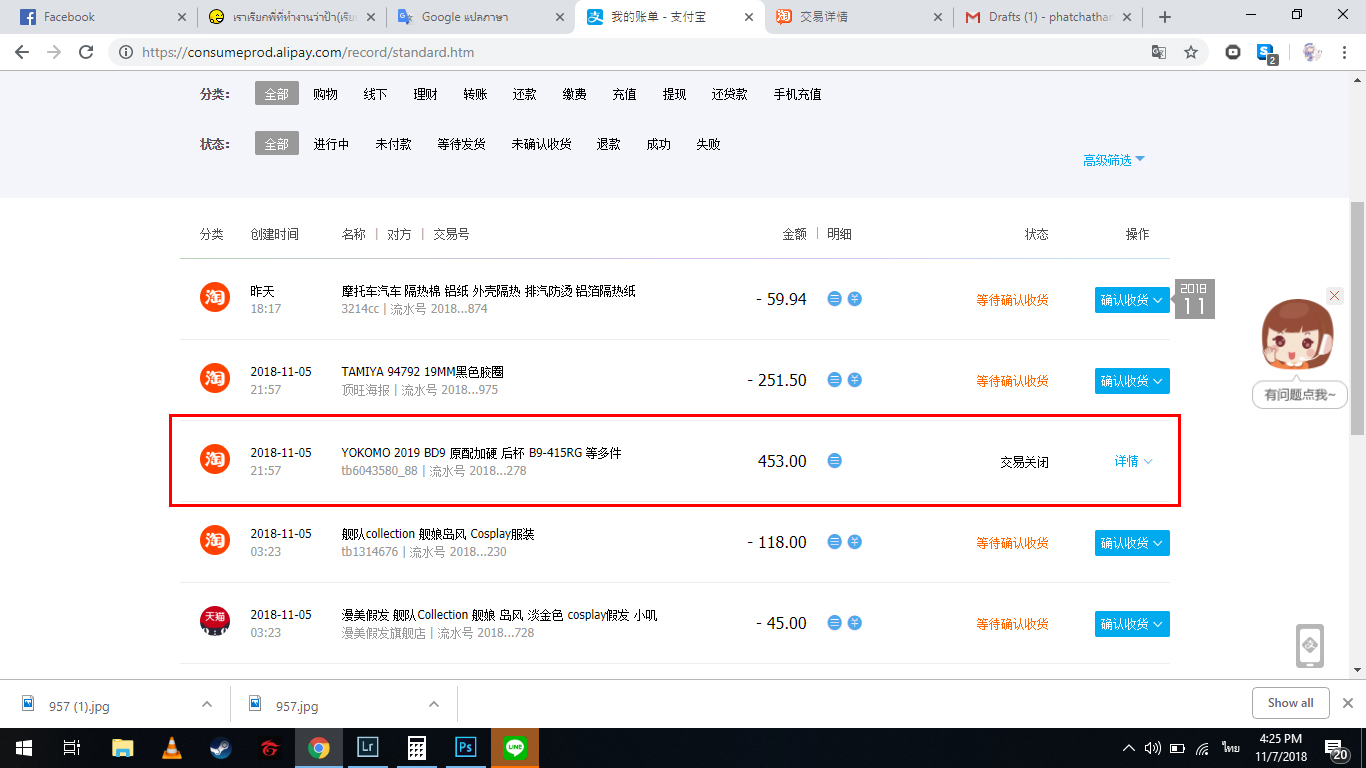Click the yen icon beside the -251.50 amount
Image resolution: width=1366 pixels, height=768 pixels.
(x=855, y=380)
